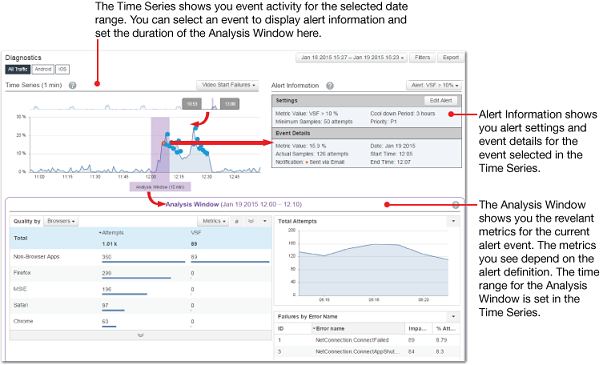The height and width of the screenshot is (365, 603).
Task: Open the Alert Information help icon
Action: [x=330, y=86]
